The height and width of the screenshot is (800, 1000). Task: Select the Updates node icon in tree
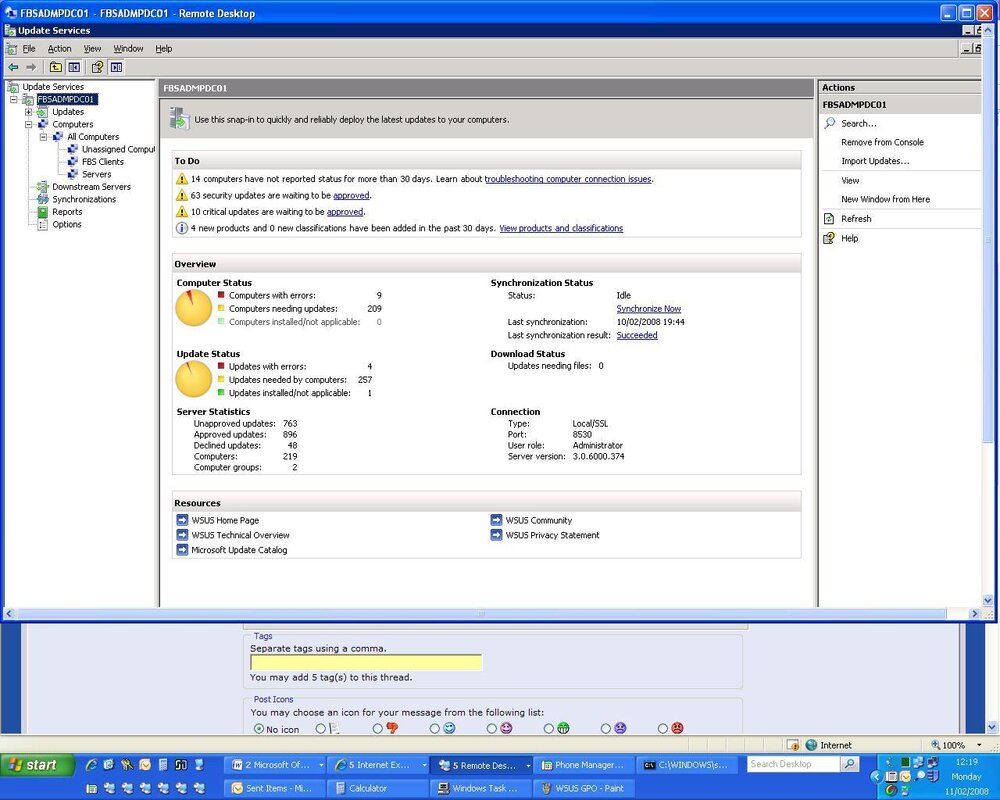pyautogui.click(x=42, y=112)
